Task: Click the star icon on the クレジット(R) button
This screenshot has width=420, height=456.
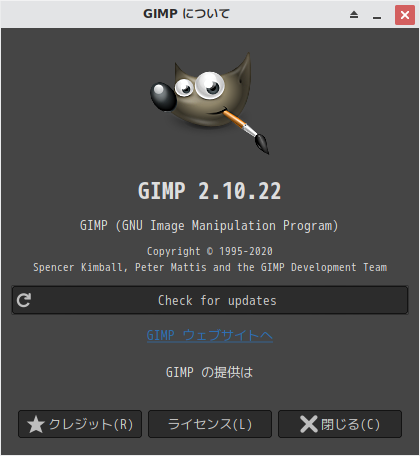Action: click(x=36, y=424)
